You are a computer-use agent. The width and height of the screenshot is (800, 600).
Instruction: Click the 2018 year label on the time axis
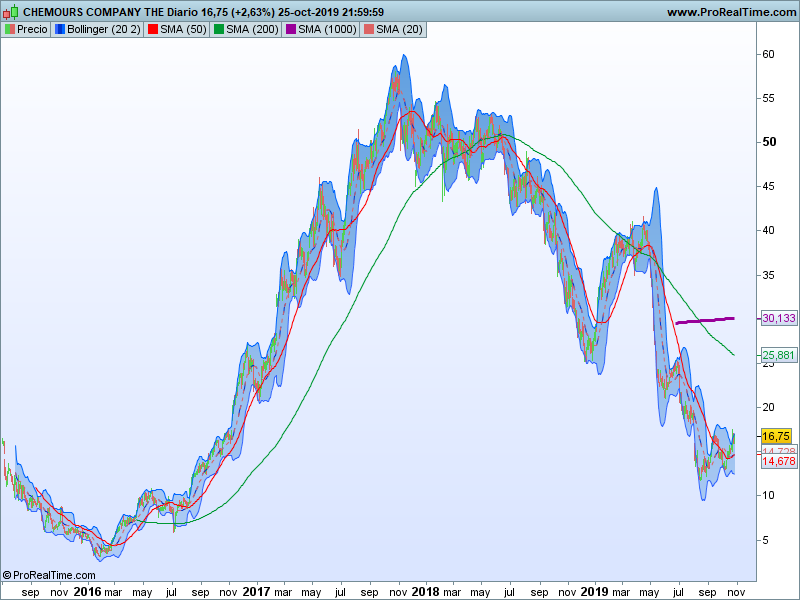pyautogui.click(x=425, y=591)
